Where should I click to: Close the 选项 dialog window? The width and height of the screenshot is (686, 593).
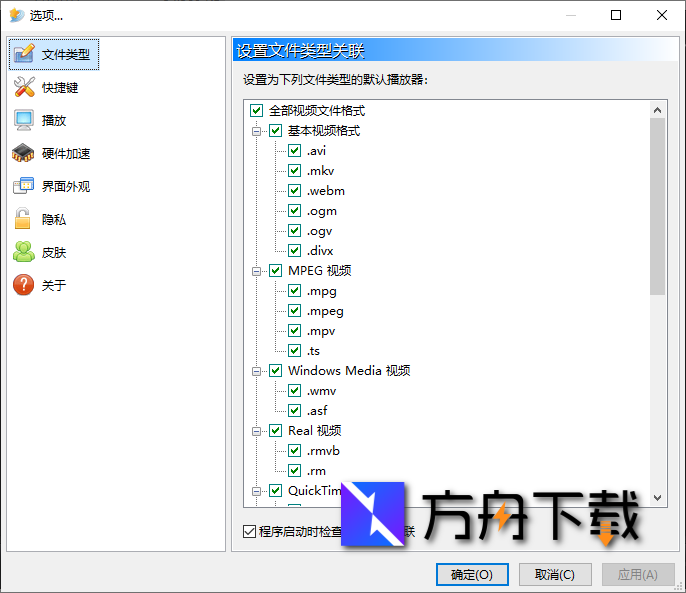pos(662,15)
